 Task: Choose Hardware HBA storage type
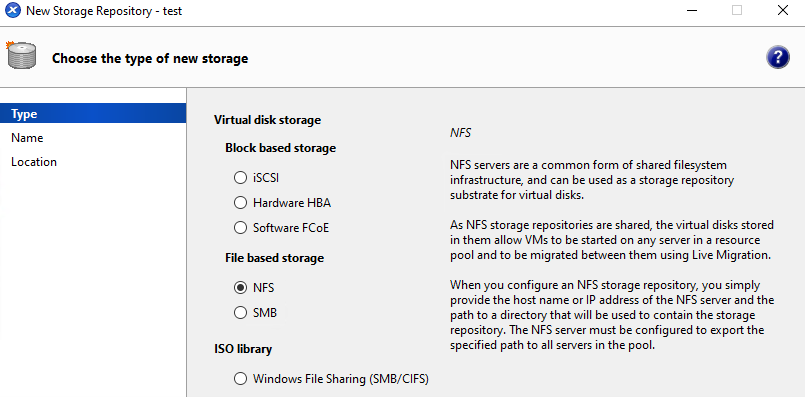(240, 203)
